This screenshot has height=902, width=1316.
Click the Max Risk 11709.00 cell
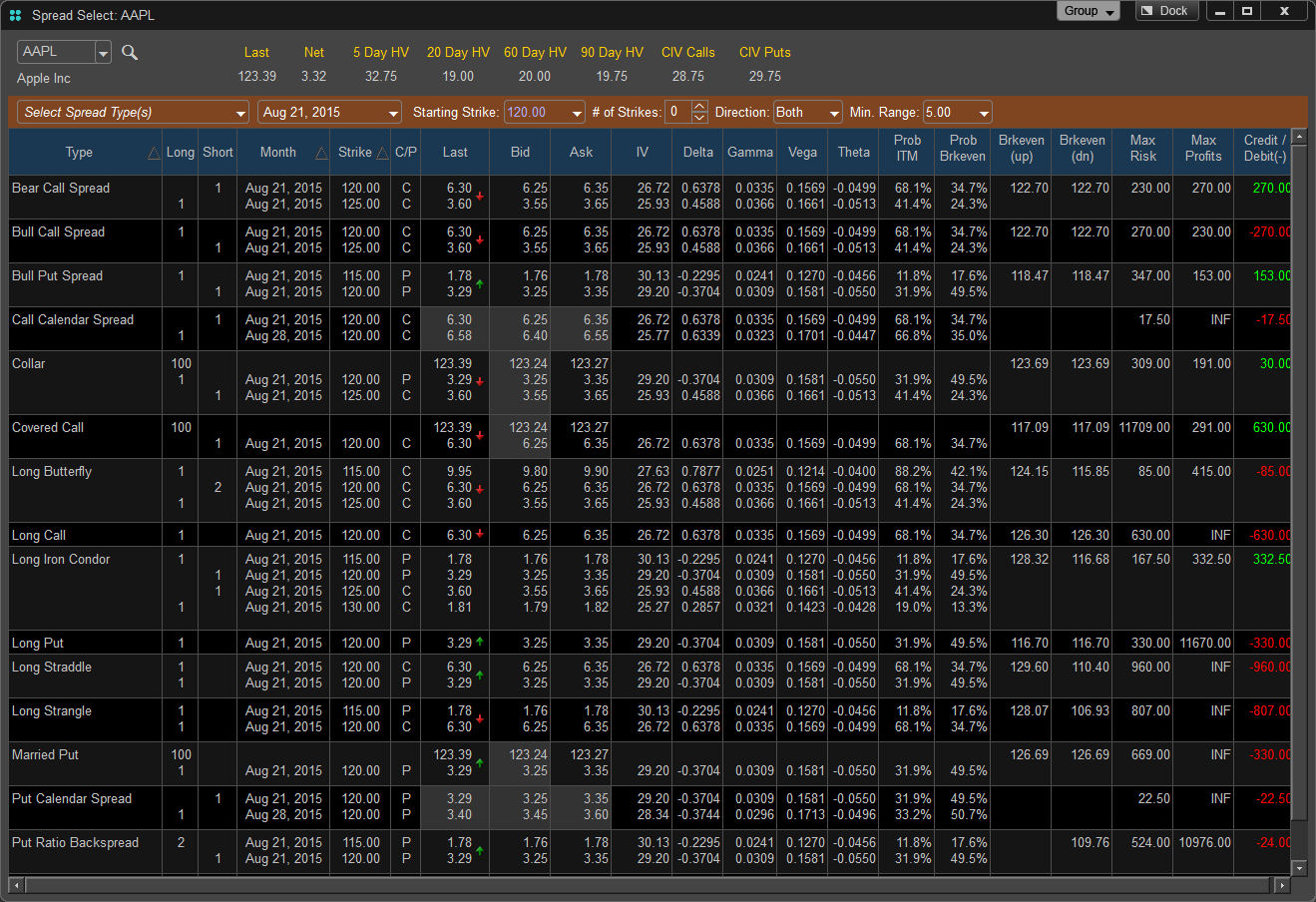tap(1144, 428)
